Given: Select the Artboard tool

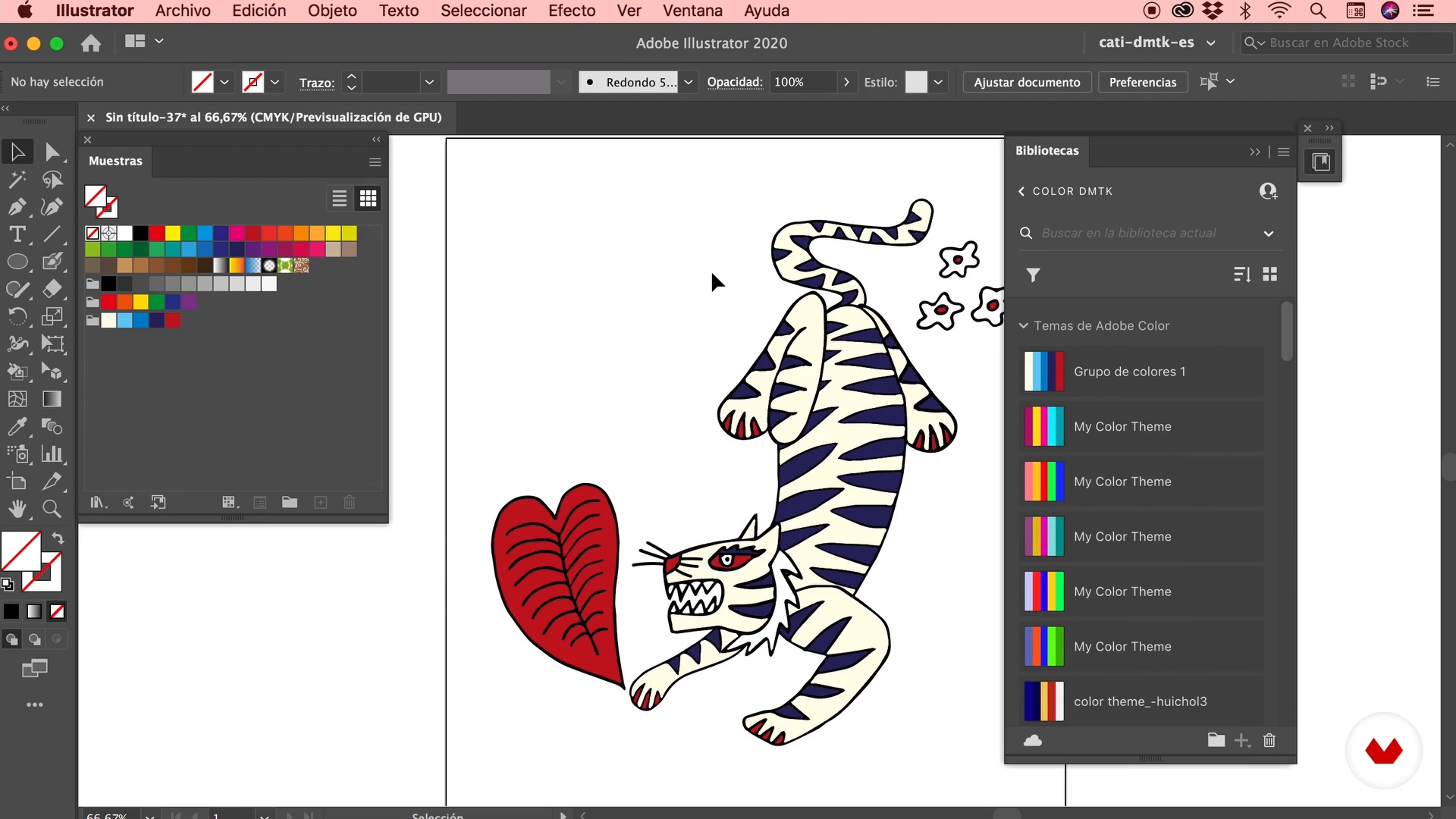Looking at the screenshot, I should [17, 481].
